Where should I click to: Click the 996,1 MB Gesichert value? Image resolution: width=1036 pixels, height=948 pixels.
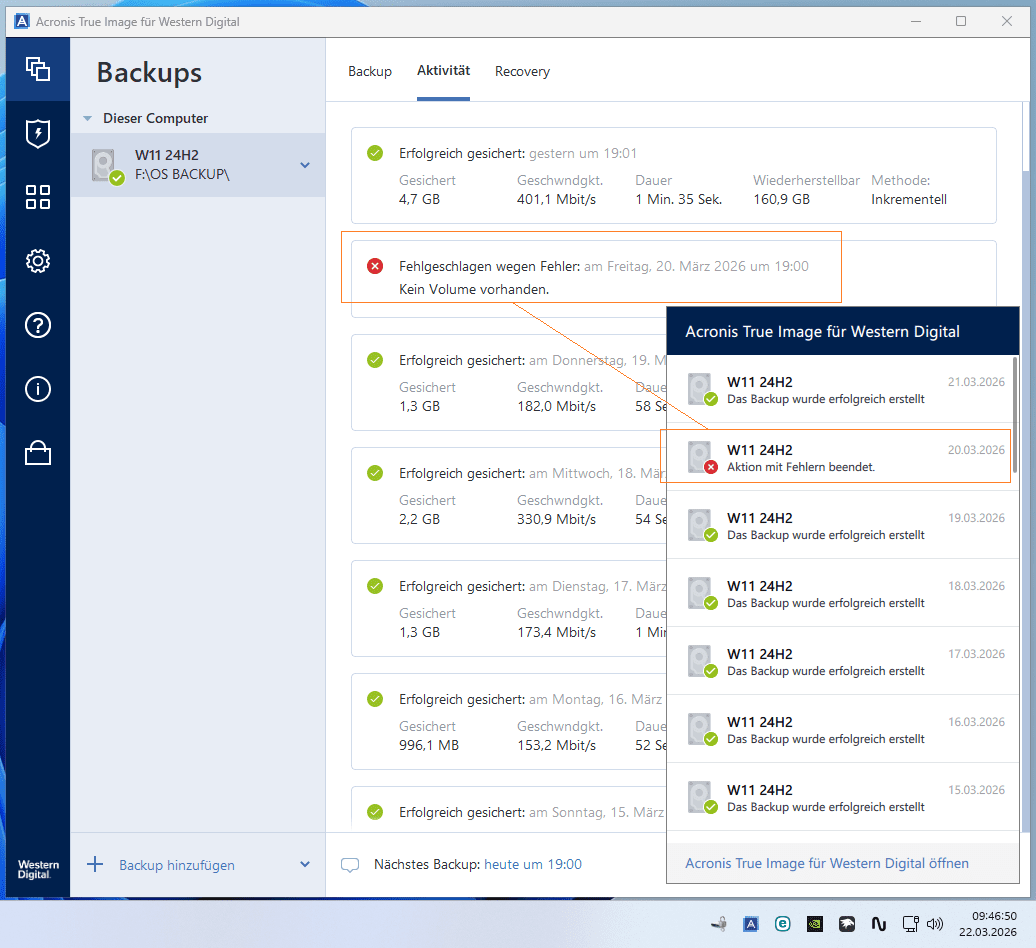tap(429, 745)
